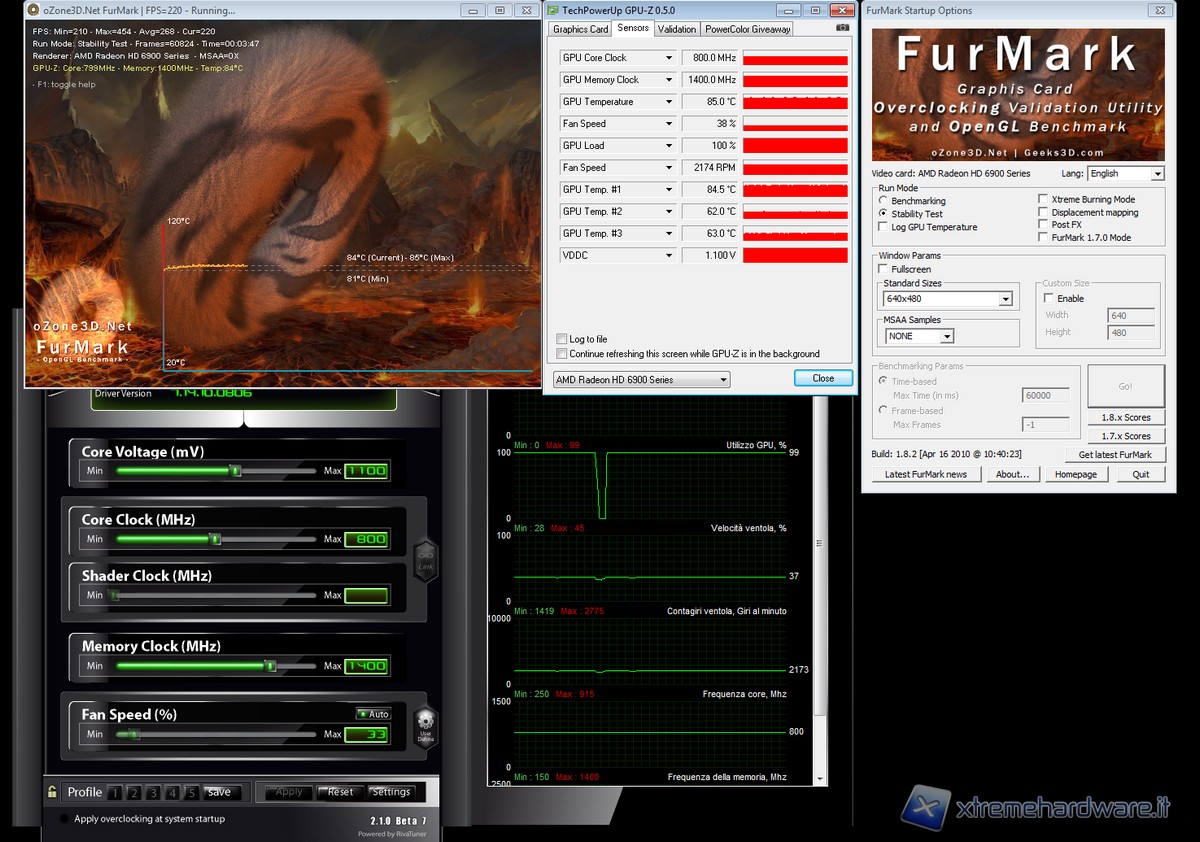Click the GPU-Z Close button
The image size is (1200, 842).
823,378
